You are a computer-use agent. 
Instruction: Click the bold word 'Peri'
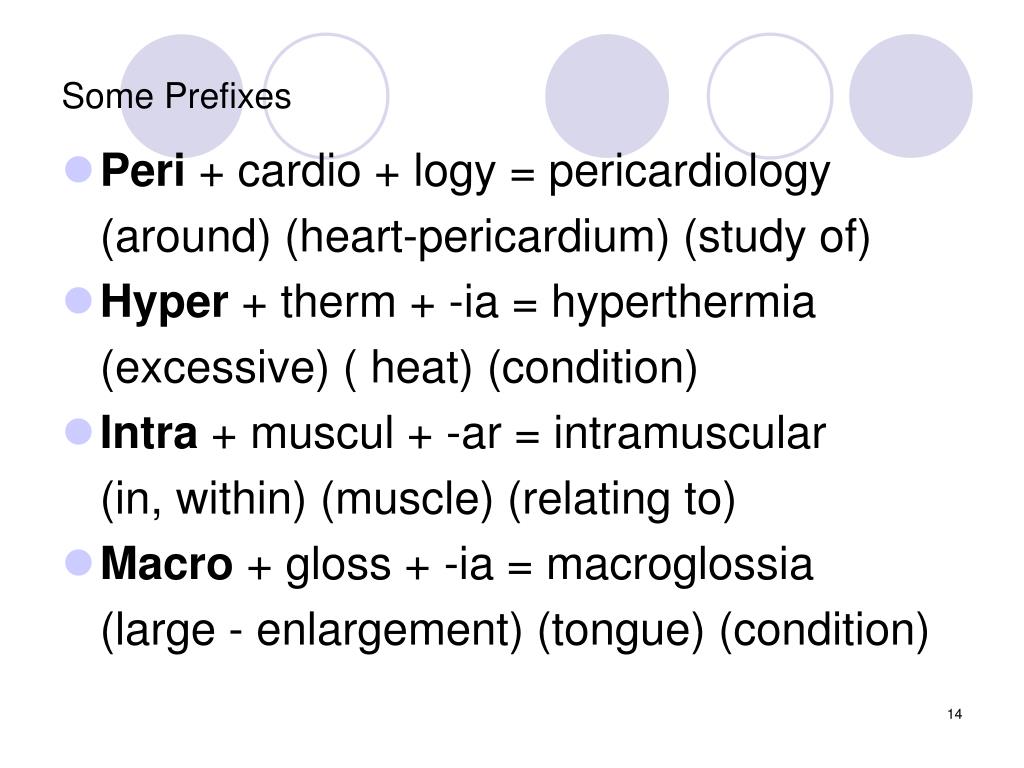(142, 171)
